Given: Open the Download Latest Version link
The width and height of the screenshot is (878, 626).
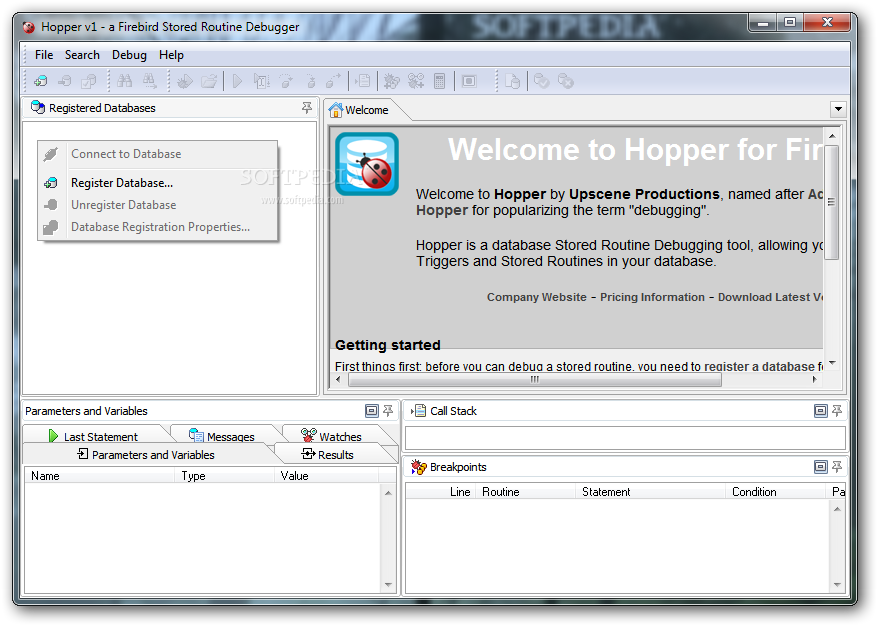Looking at the screenshot, I should click(770, 297).
